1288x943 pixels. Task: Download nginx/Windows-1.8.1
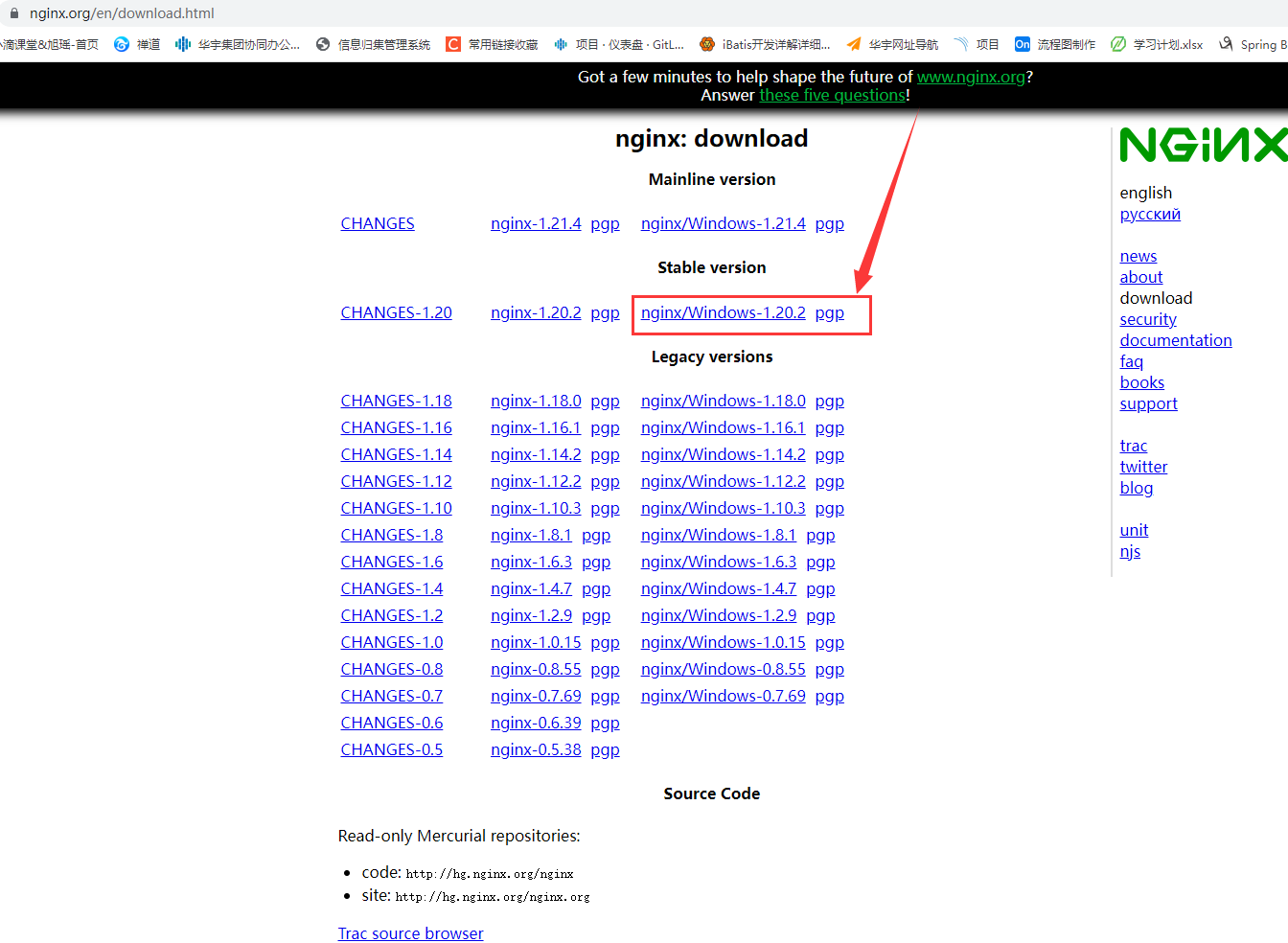[x=719, y=535]
